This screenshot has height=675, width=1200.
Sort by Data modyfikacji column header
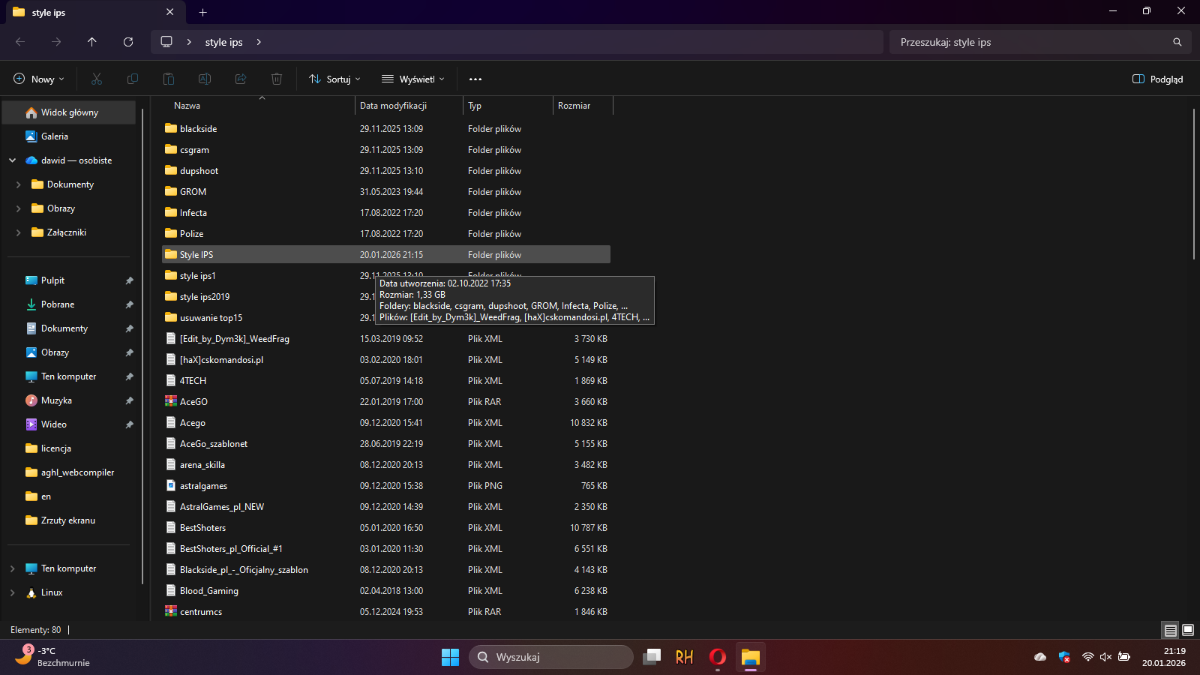(394, 105)
